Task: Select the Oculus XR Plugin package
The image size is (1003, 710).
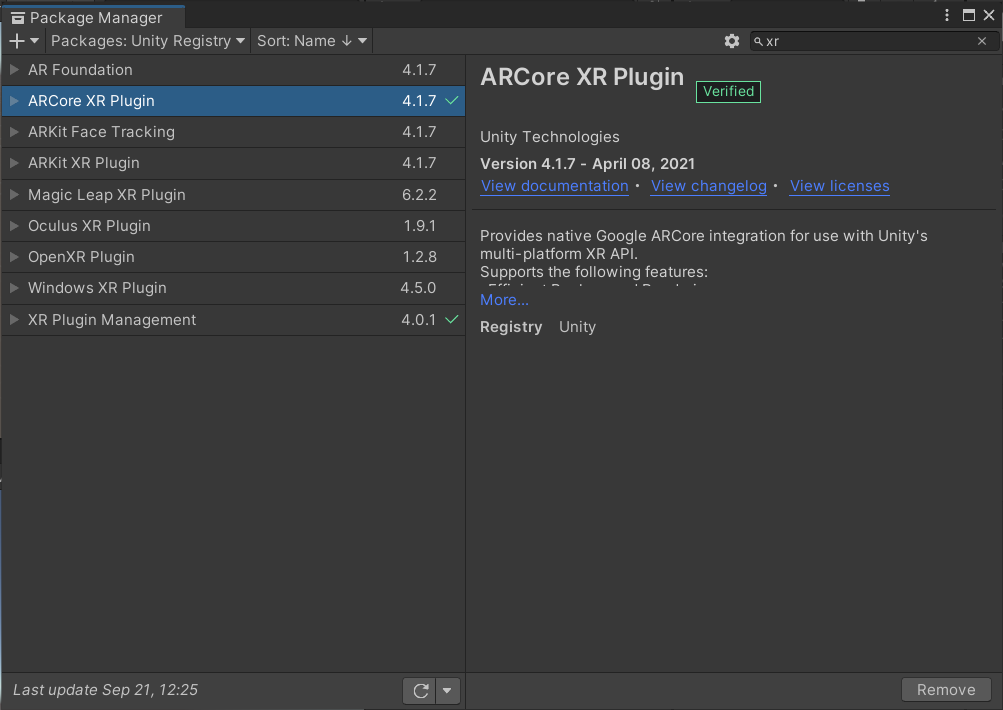Action: click(x=233, y=226)
